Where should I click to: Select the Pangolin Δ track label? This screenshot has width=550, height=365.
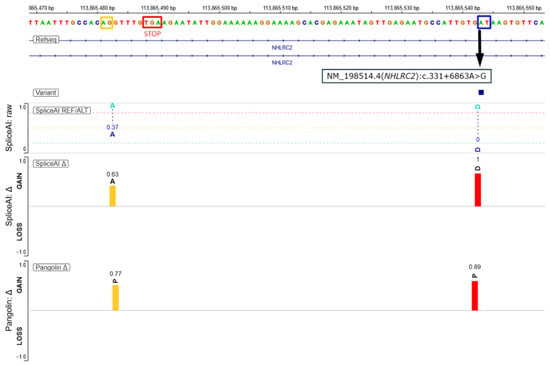coord(52,268)
